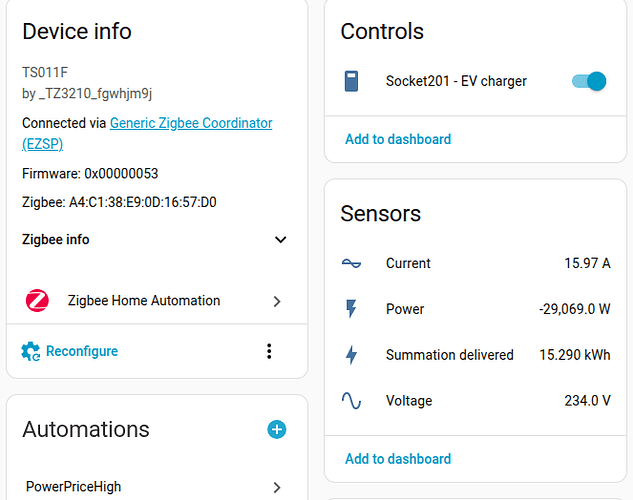The width and height of the screenshot is (633, 500).
Task: Click Add to dashboard under Controls
Action: pos(398,139)
